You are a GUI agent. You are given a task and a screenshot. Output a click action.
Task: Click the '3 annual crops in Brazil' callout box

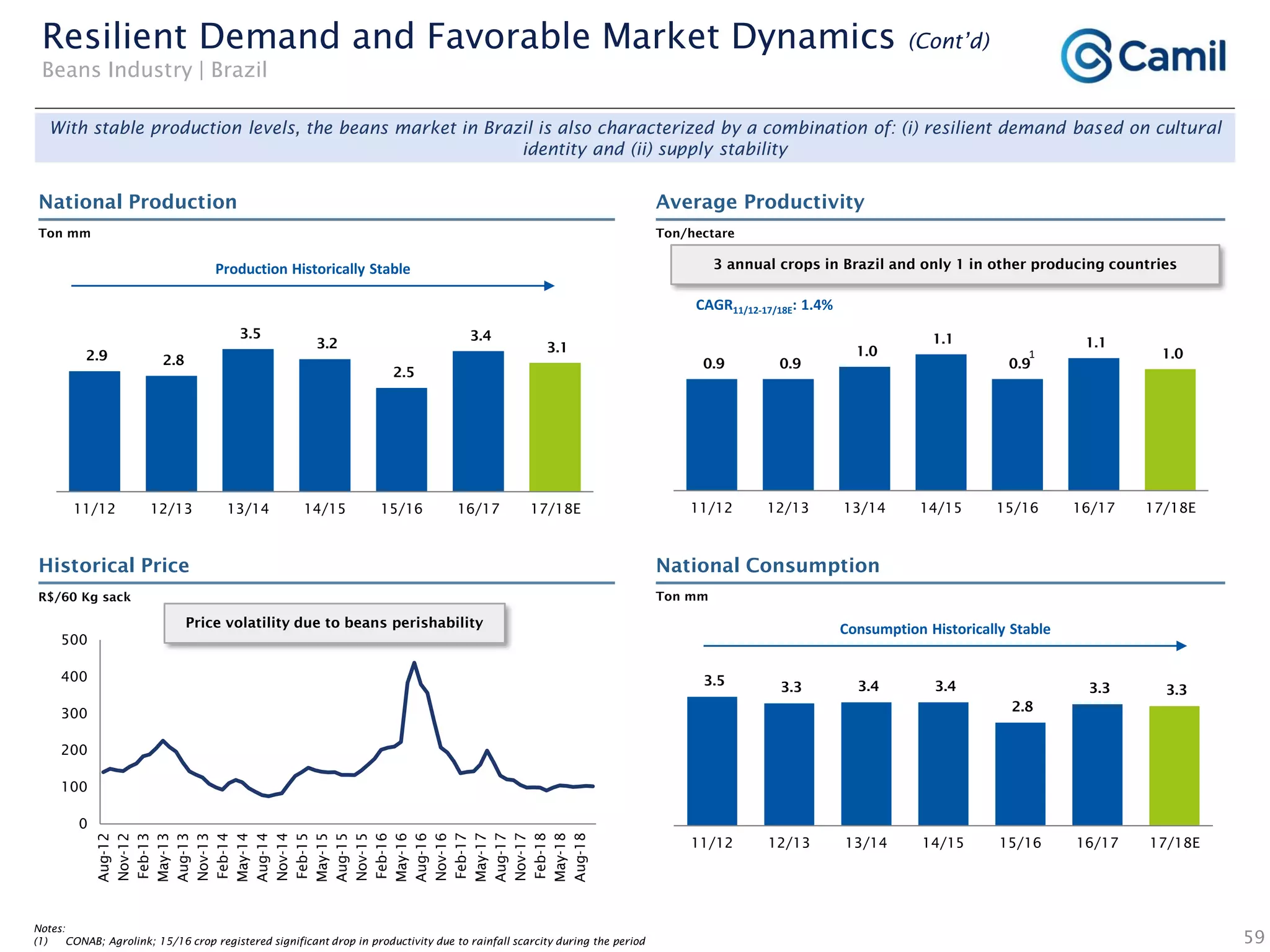point(944,265)
